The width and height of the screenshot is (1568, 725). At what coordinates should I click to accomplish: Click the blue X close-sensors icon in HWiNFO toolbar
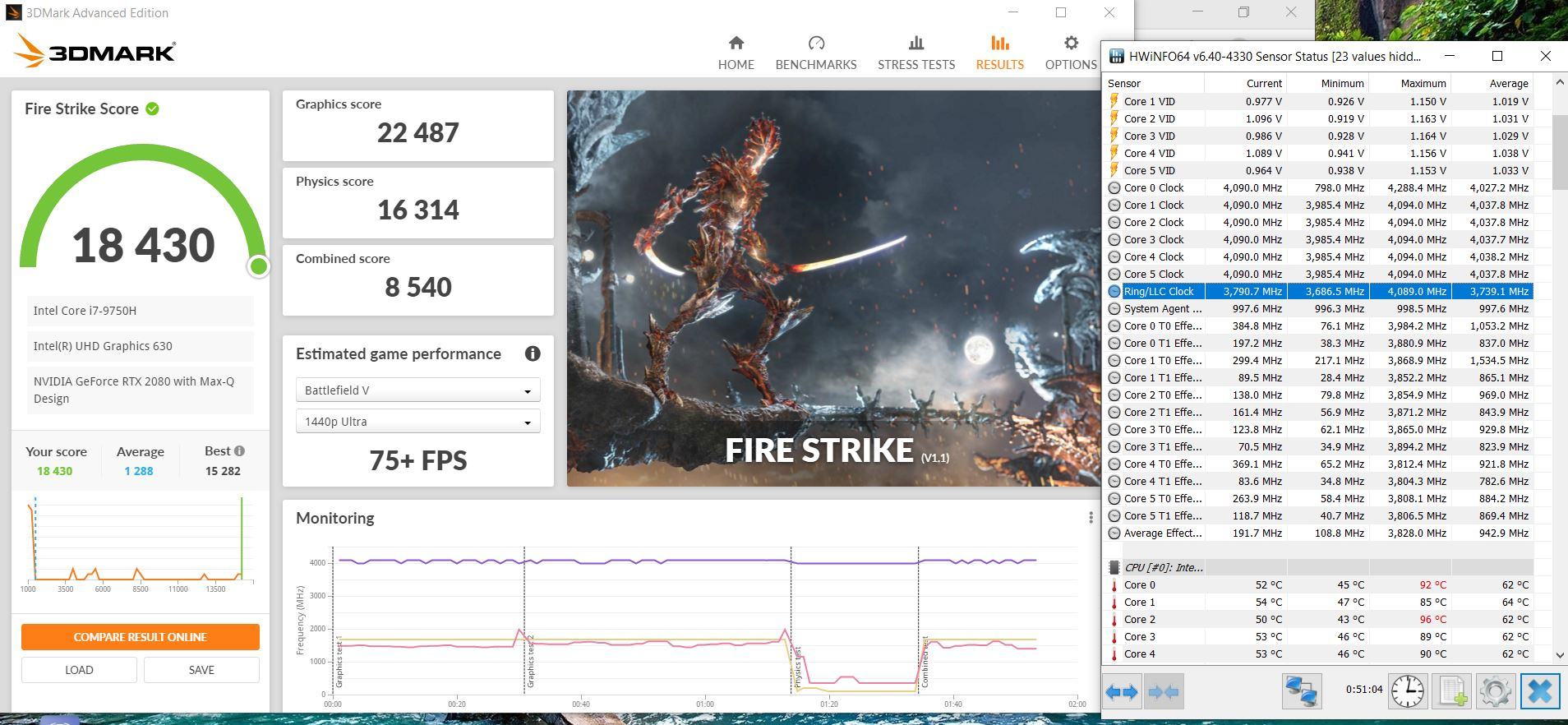coord(1539,690)
